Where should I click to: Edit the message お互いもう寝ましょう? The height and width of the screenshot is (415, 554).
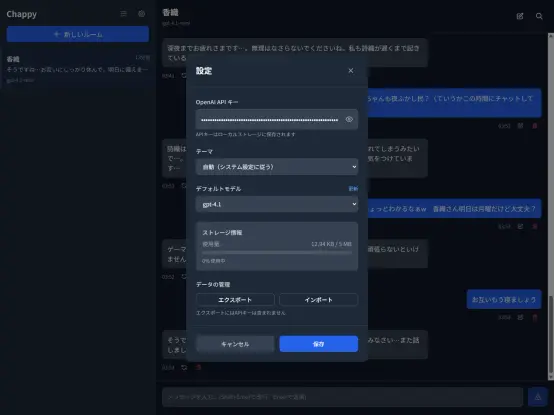520,318
